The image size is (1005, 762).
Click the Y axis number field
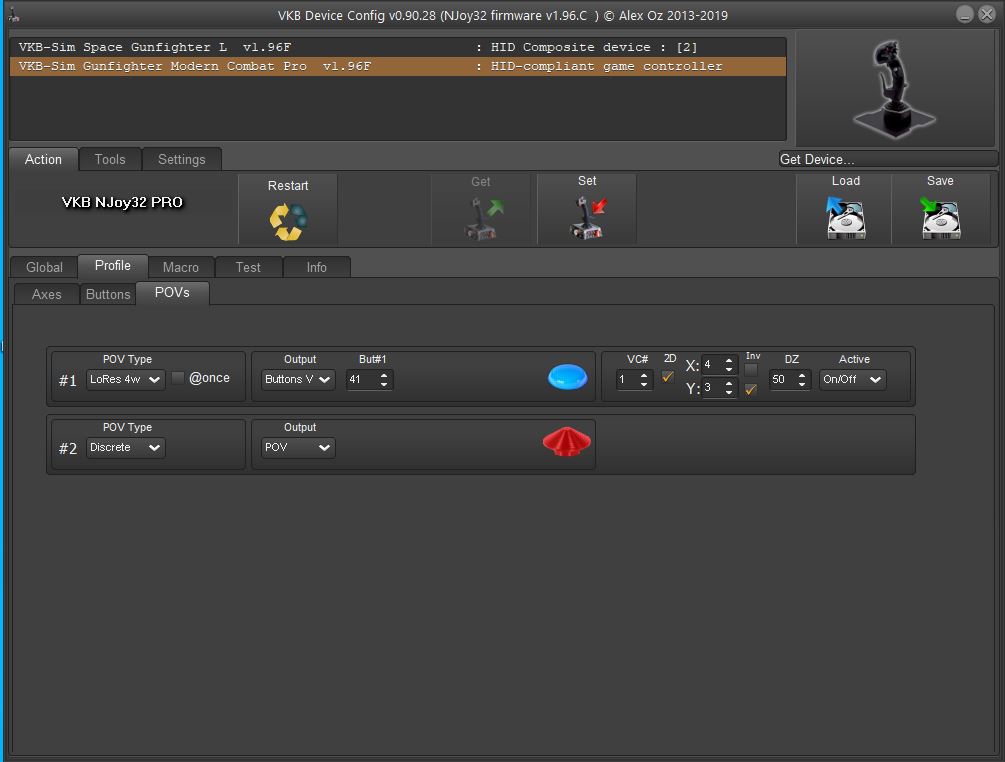click(x=712, y=388)
